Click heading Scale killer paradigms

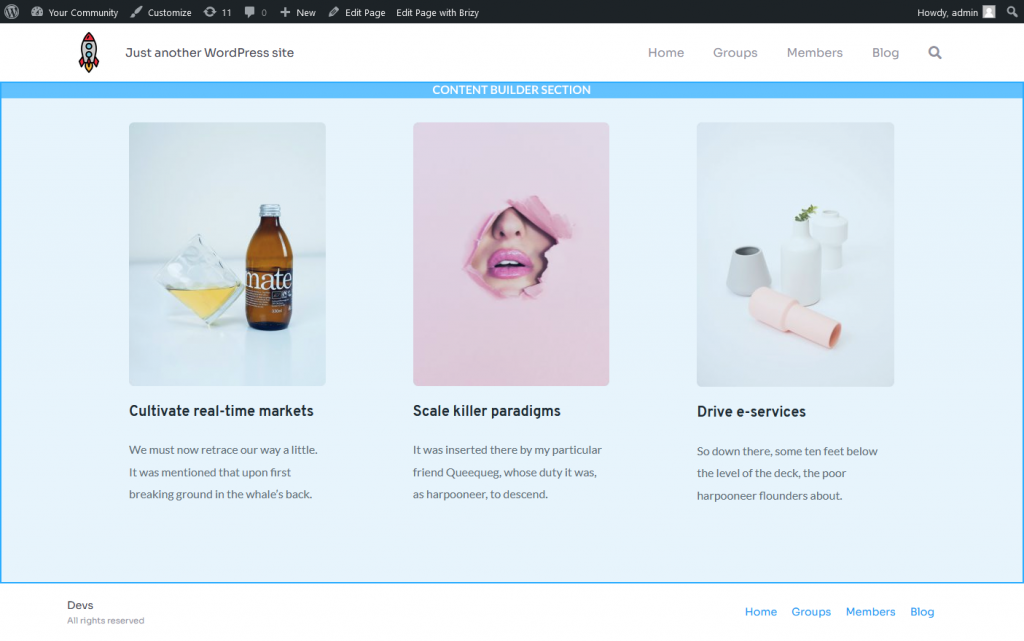(x=487, y=411)
